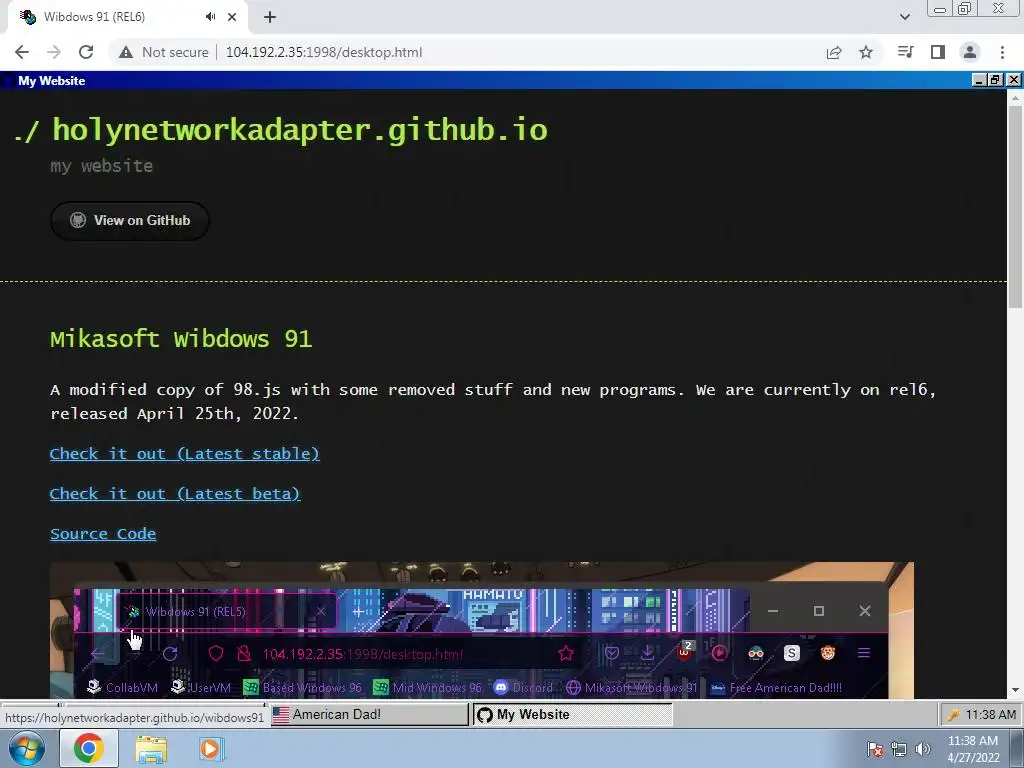
Task: Click the scrollbar up arrow
Action: click(1015, 97)
